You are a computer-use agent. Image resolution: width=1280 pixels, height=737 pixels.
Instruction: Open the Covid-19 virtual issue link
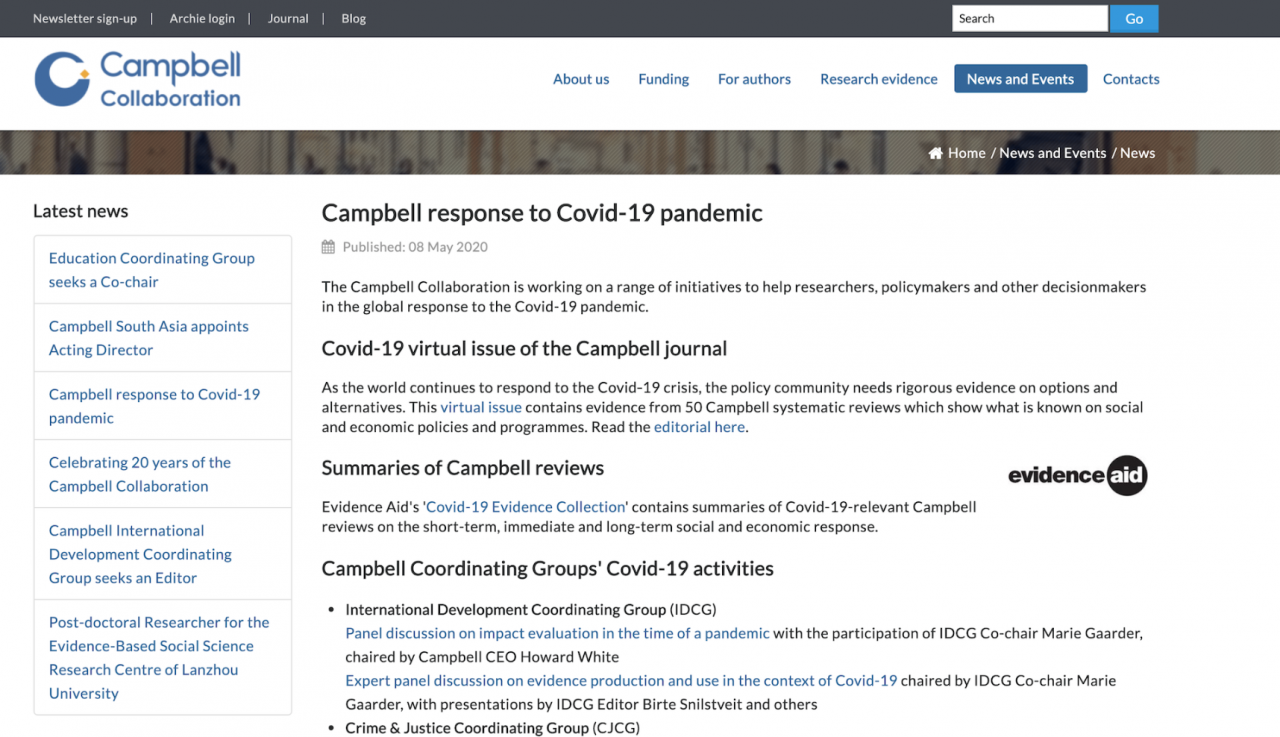(481, 407)
